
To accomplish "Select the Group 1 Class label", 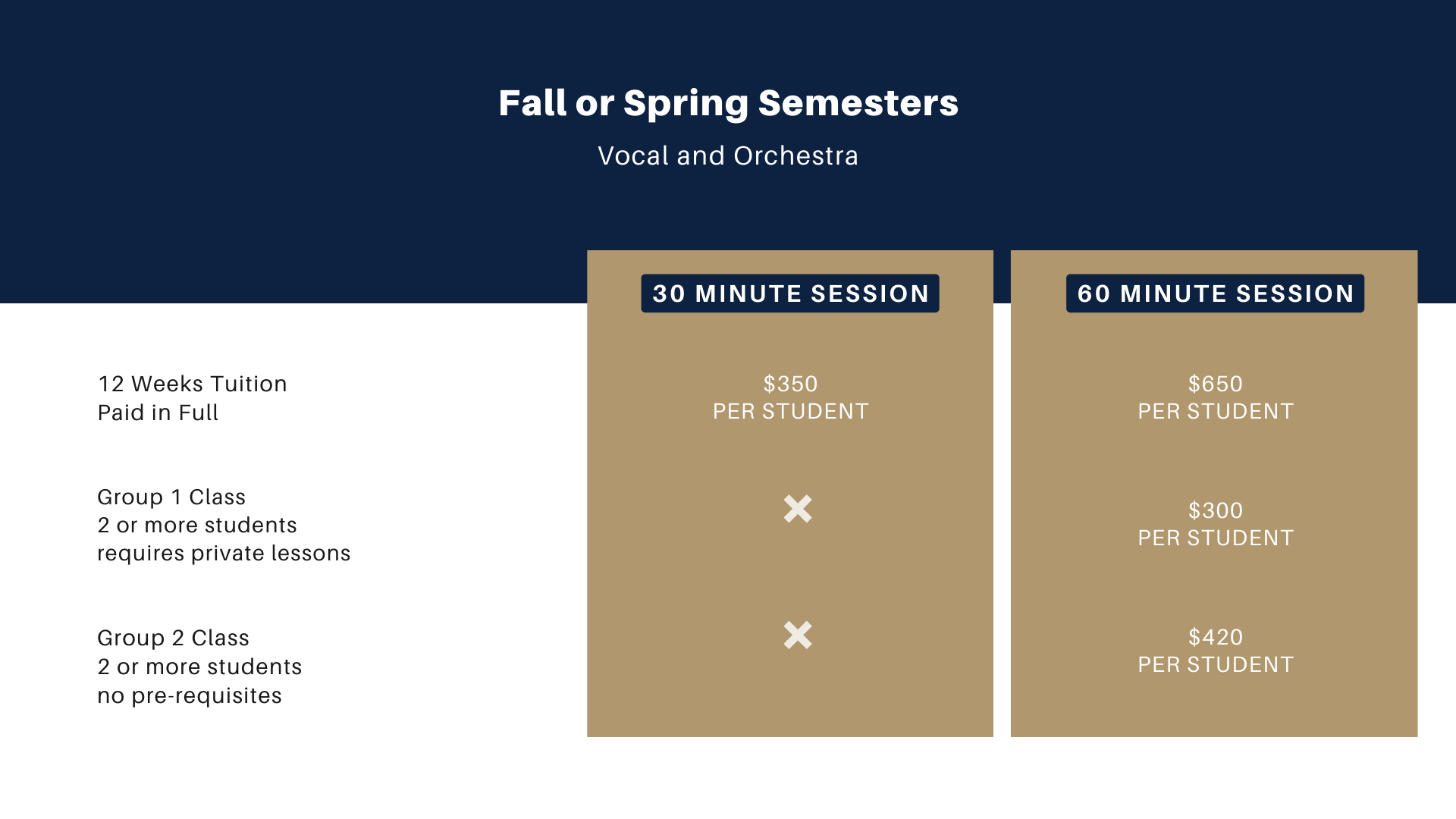I will (x=171, y=497).
